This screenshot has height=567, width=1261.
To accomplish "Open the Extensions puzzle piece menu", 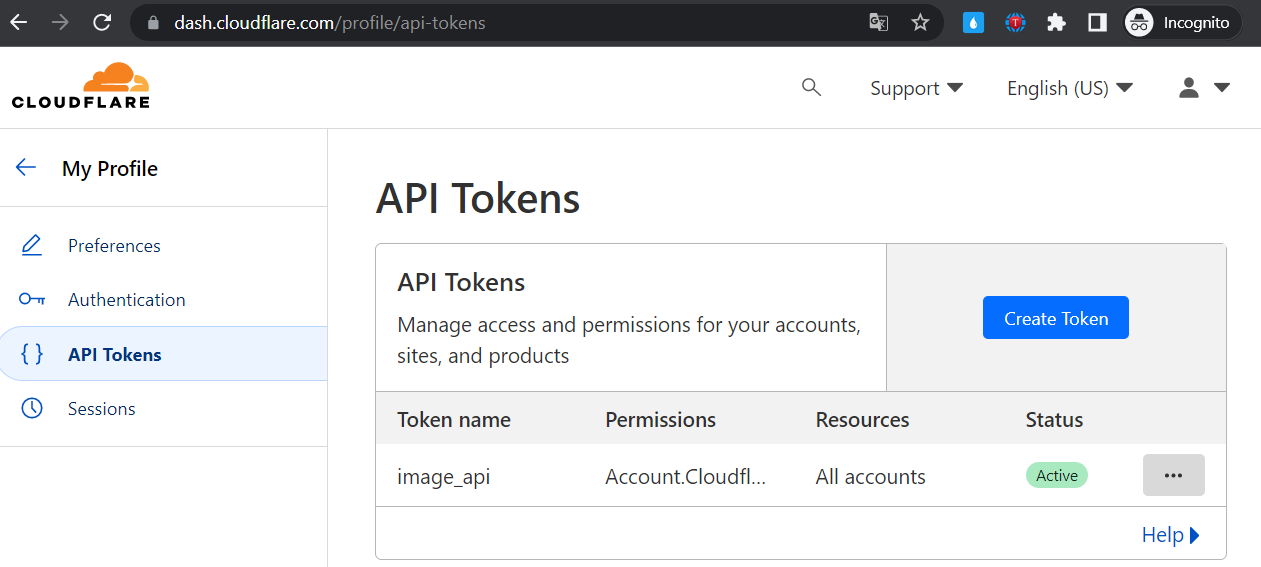I will (1056, 22).
